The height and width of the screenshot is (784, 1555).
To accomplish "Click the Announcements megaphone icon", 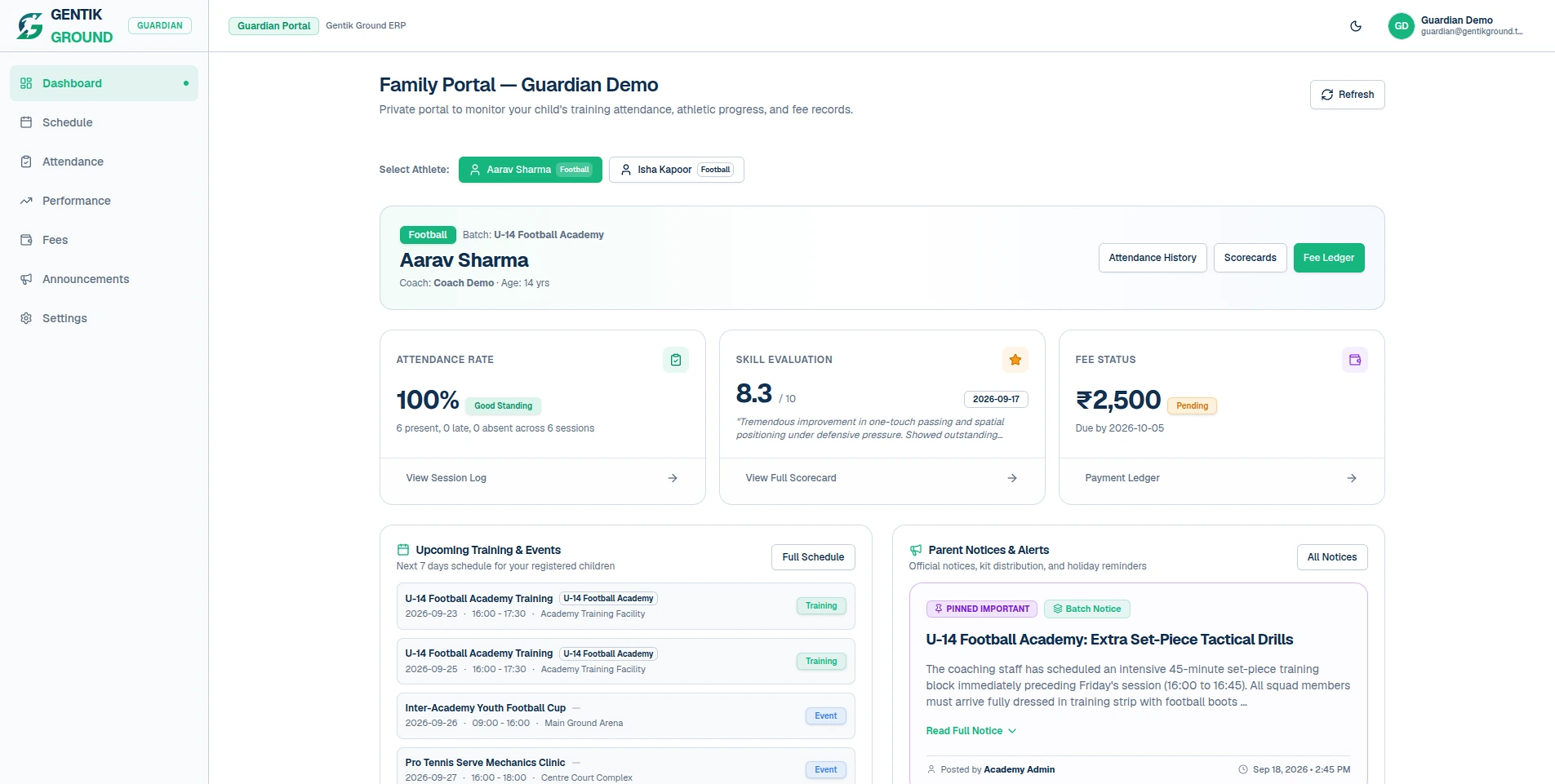I will click(26, 279).
